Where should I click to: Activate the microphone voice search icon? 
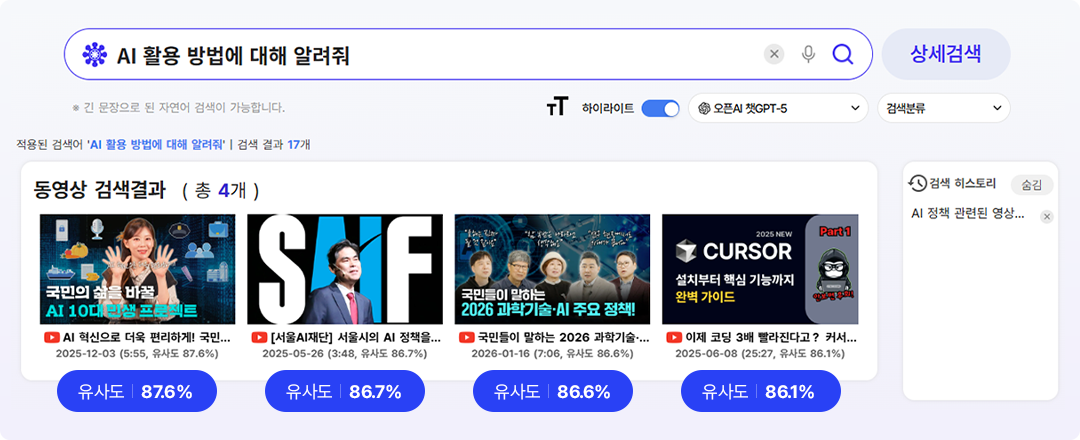[x=809, y=54]
